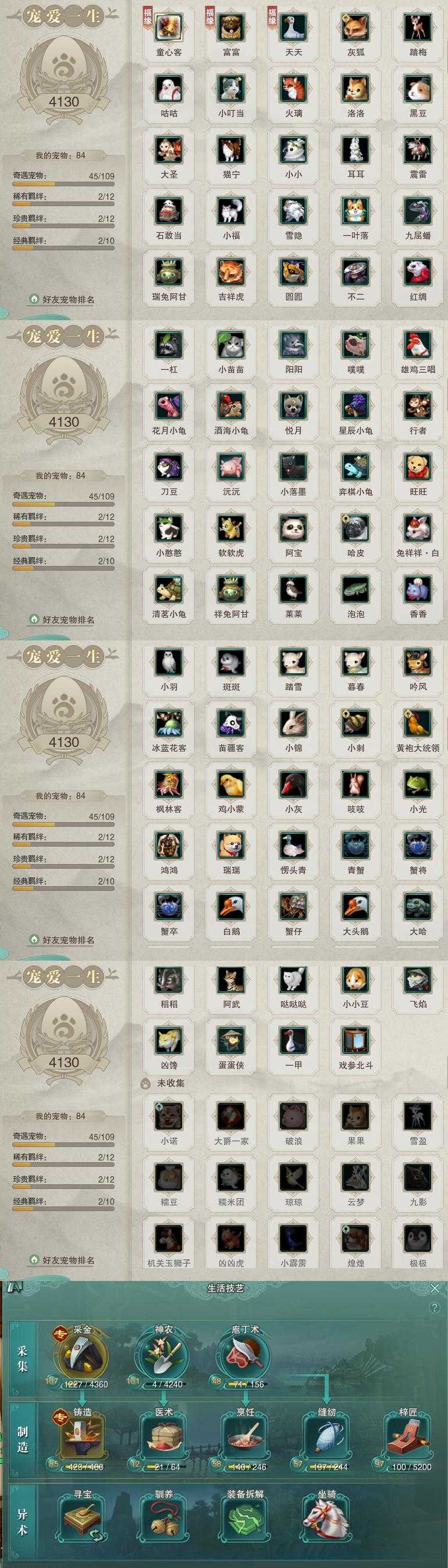This screenshot has height=1568, width=448.
Task: Close the 生活技艺 window
Action: coord(435,1288)
